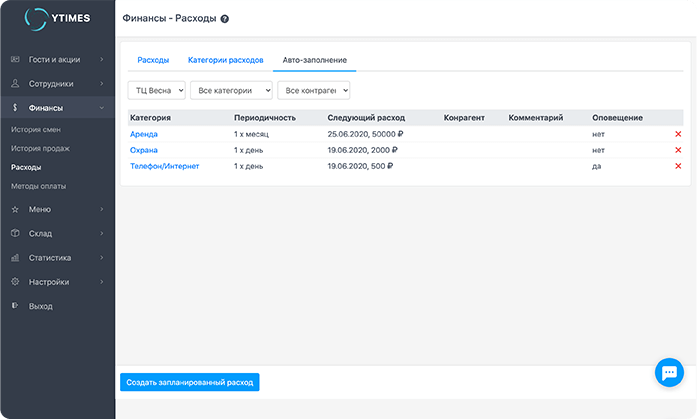Remove the Телефон/Интернет row with red X

(x=678, y=166)
